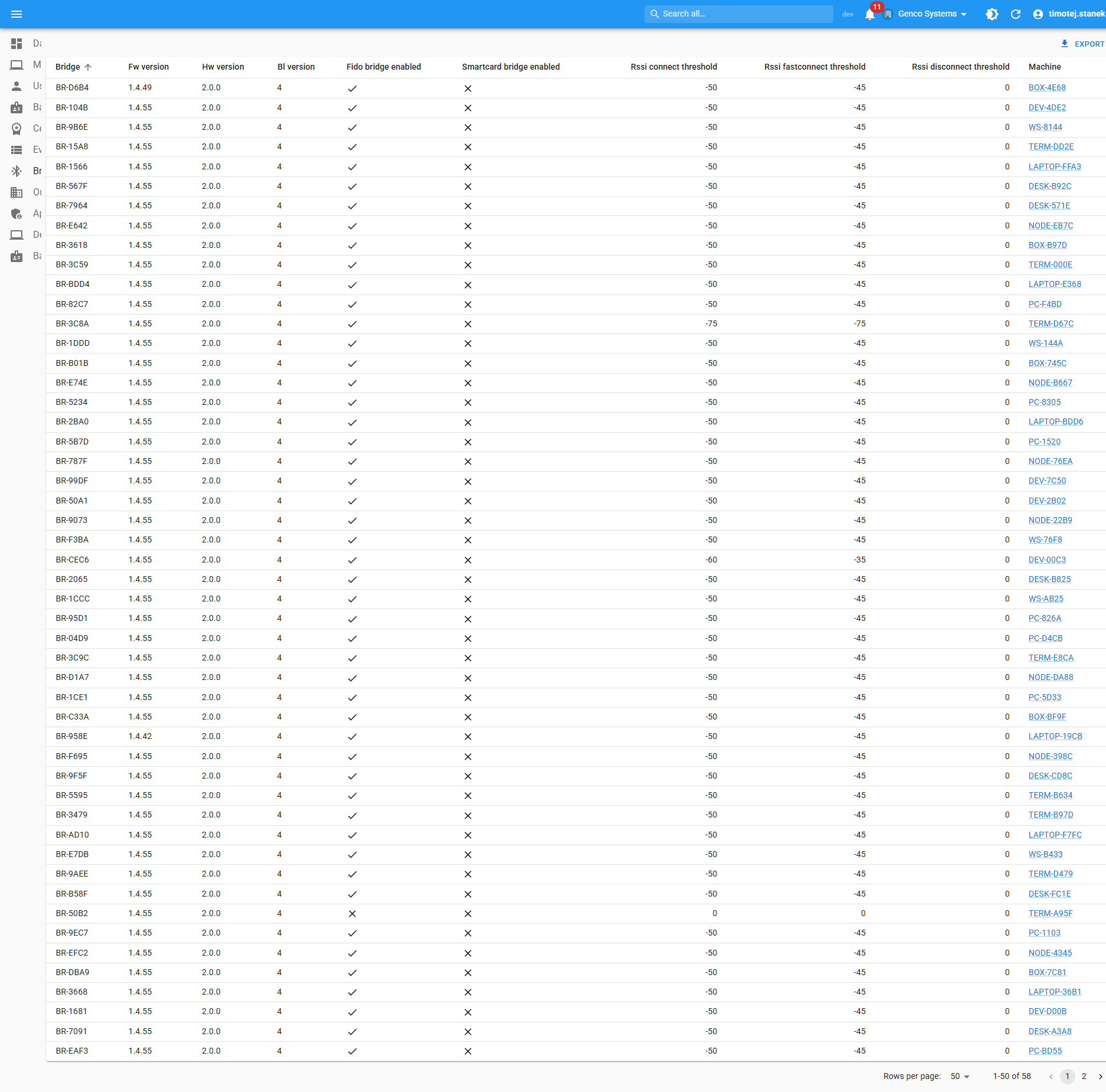The width and height of the screenshot is (1106, 1092).
Task: Open the LAPTOP-FFA3 machine link
Action: tap(1055, 166)
